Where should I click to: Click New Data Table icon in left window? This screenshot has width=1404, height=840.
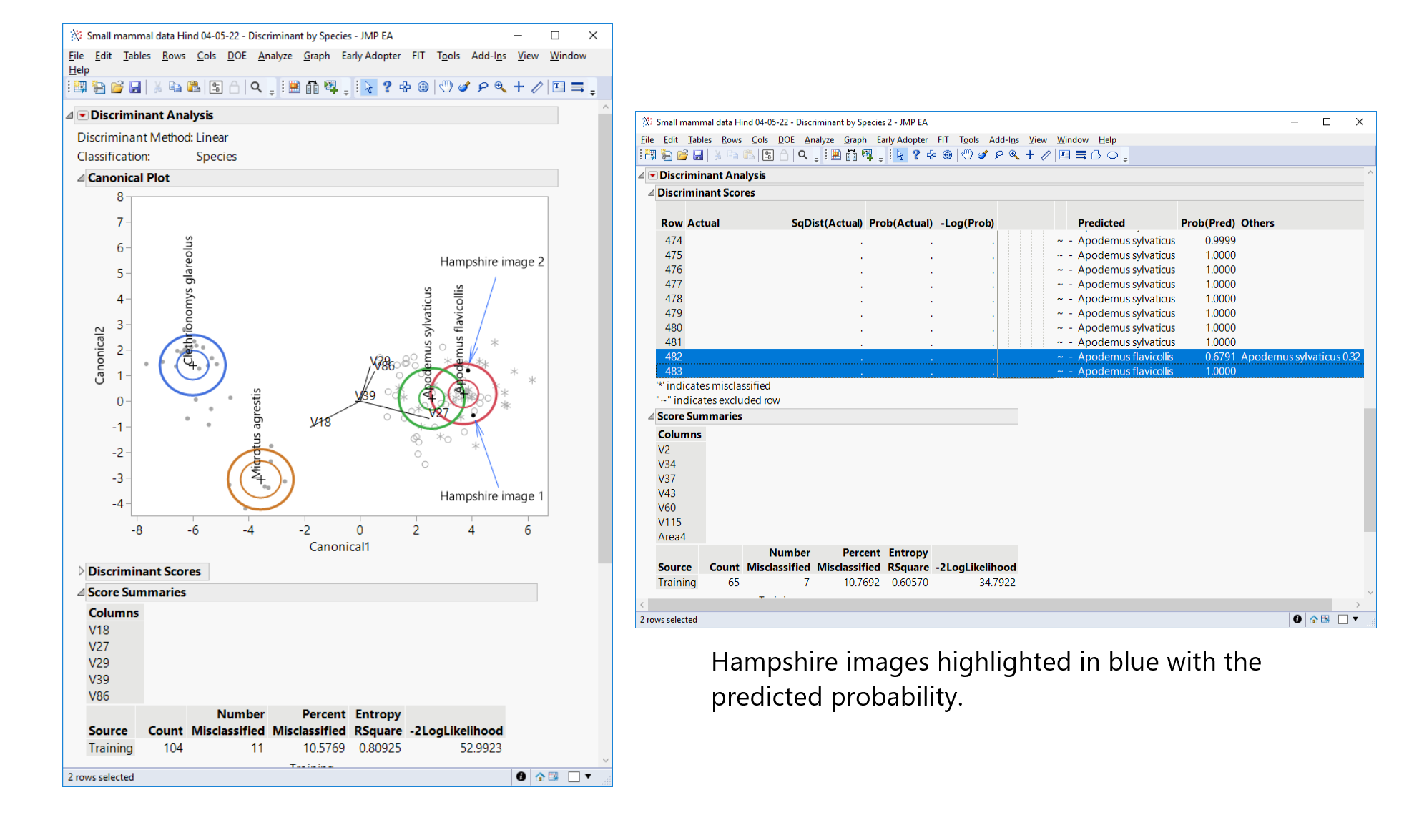pyautogui.click(x=80, y=87)
